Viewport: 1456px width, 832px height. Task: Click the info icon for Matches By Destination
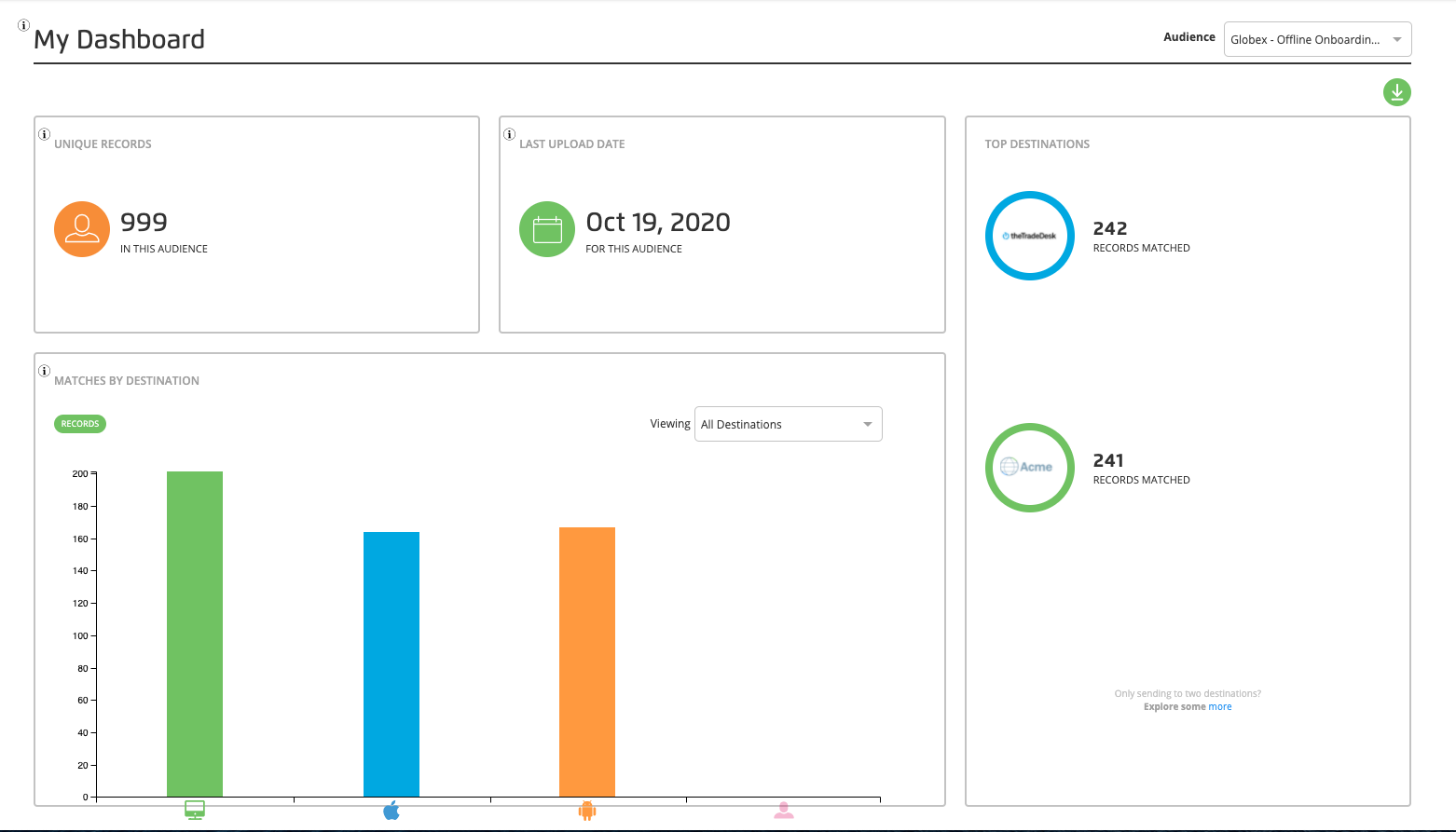44,371
